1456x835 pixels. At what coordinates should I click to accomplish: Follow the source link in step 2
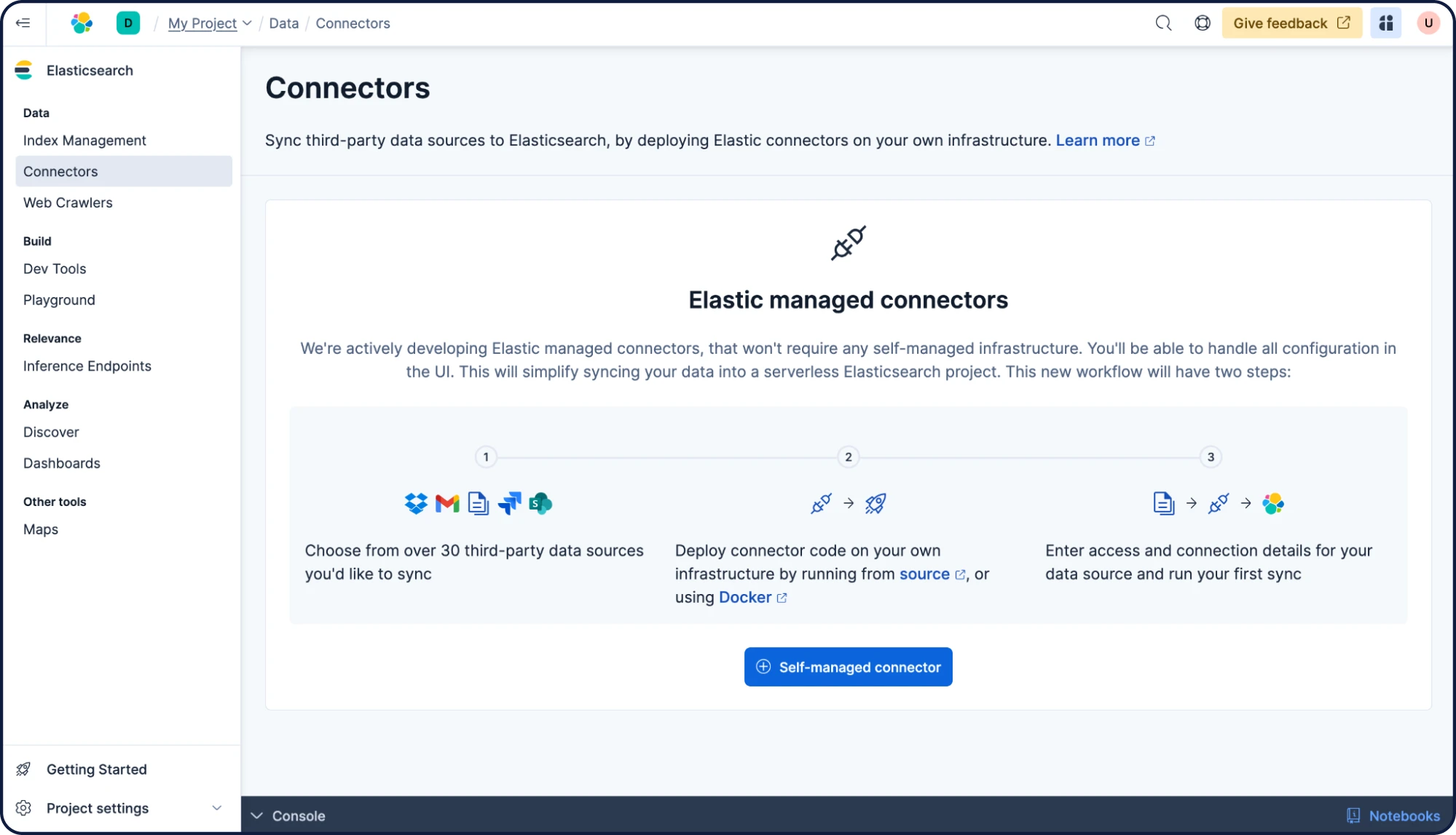932,574
